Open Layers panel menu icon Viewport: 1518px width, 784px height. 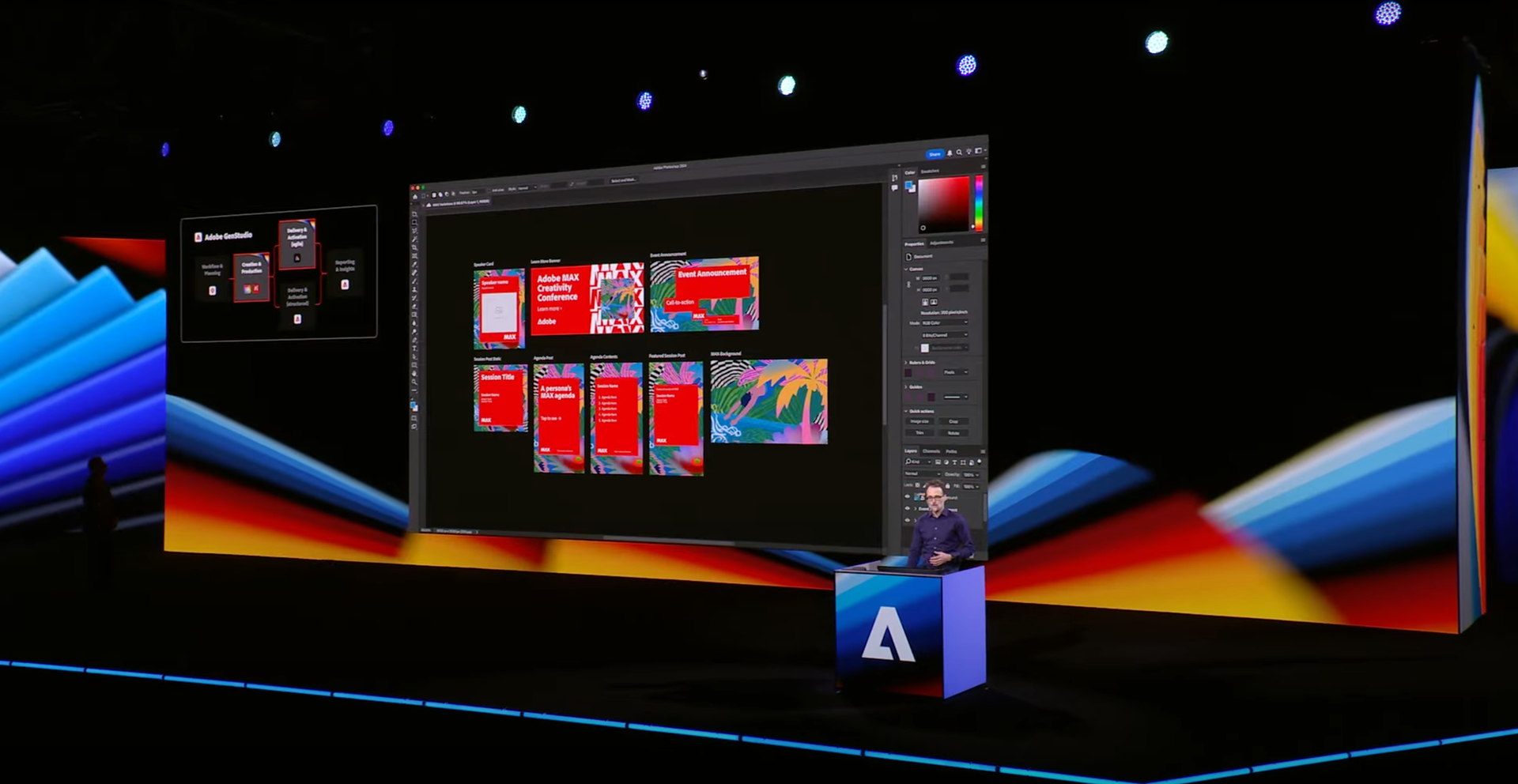click(x=983, y=451)
